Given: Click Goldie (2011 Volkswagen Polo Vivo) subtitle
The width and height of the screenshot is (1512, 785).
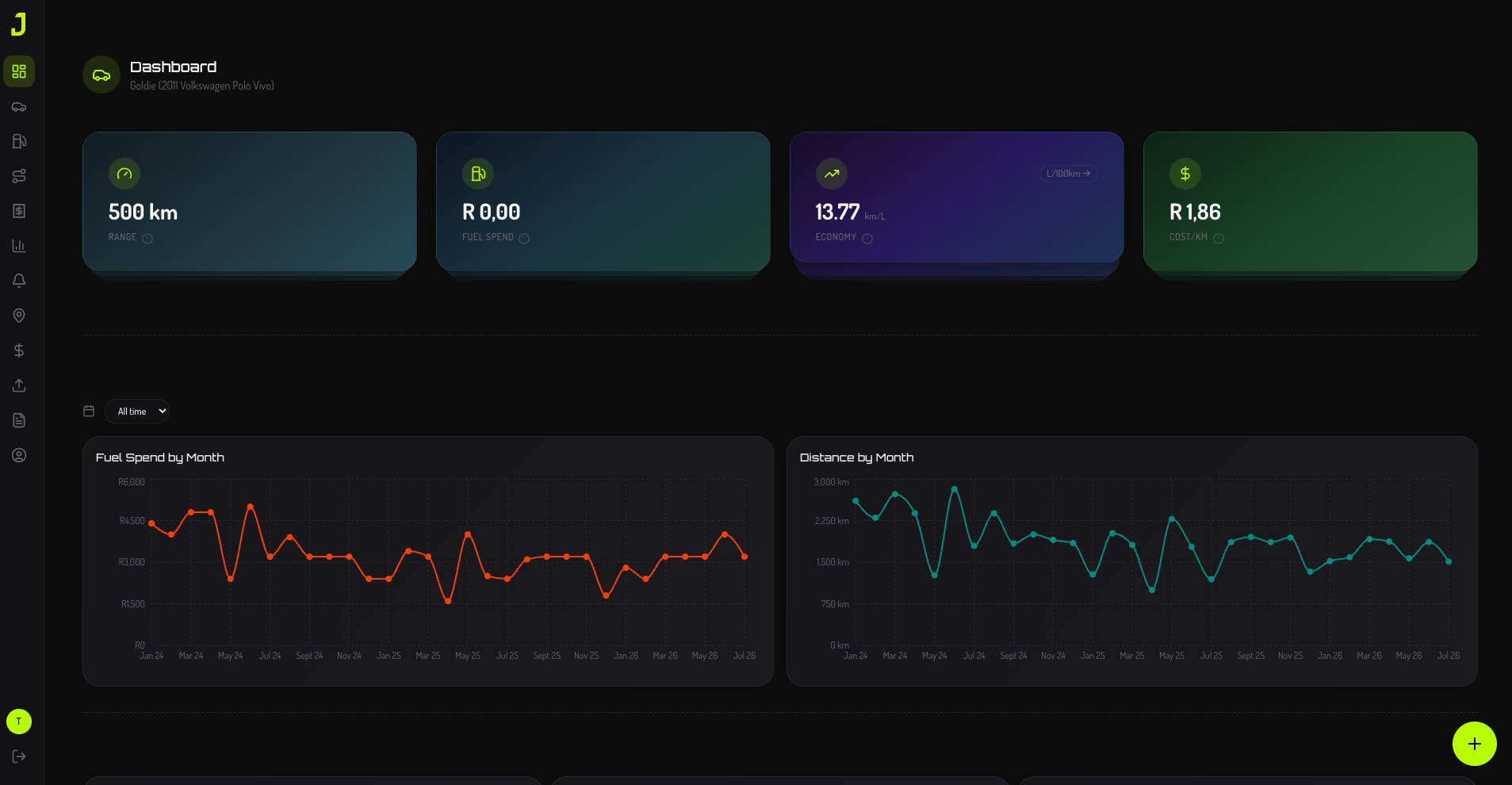Looking at the screenshot, I should (x=202, y=86).
